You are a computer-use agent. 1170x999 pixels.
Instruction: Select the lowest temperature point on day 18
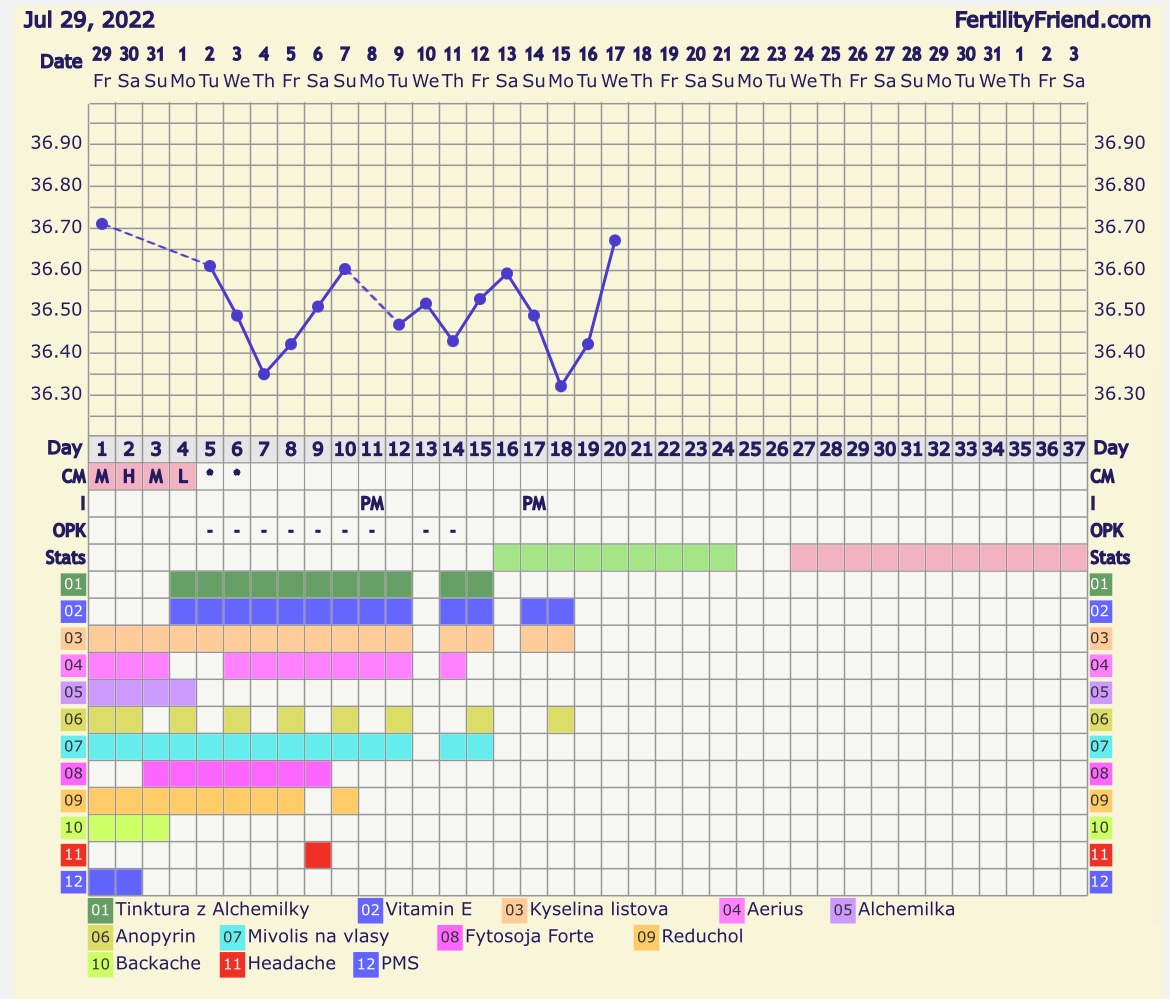pyautogui.click(x=561, y=386)
